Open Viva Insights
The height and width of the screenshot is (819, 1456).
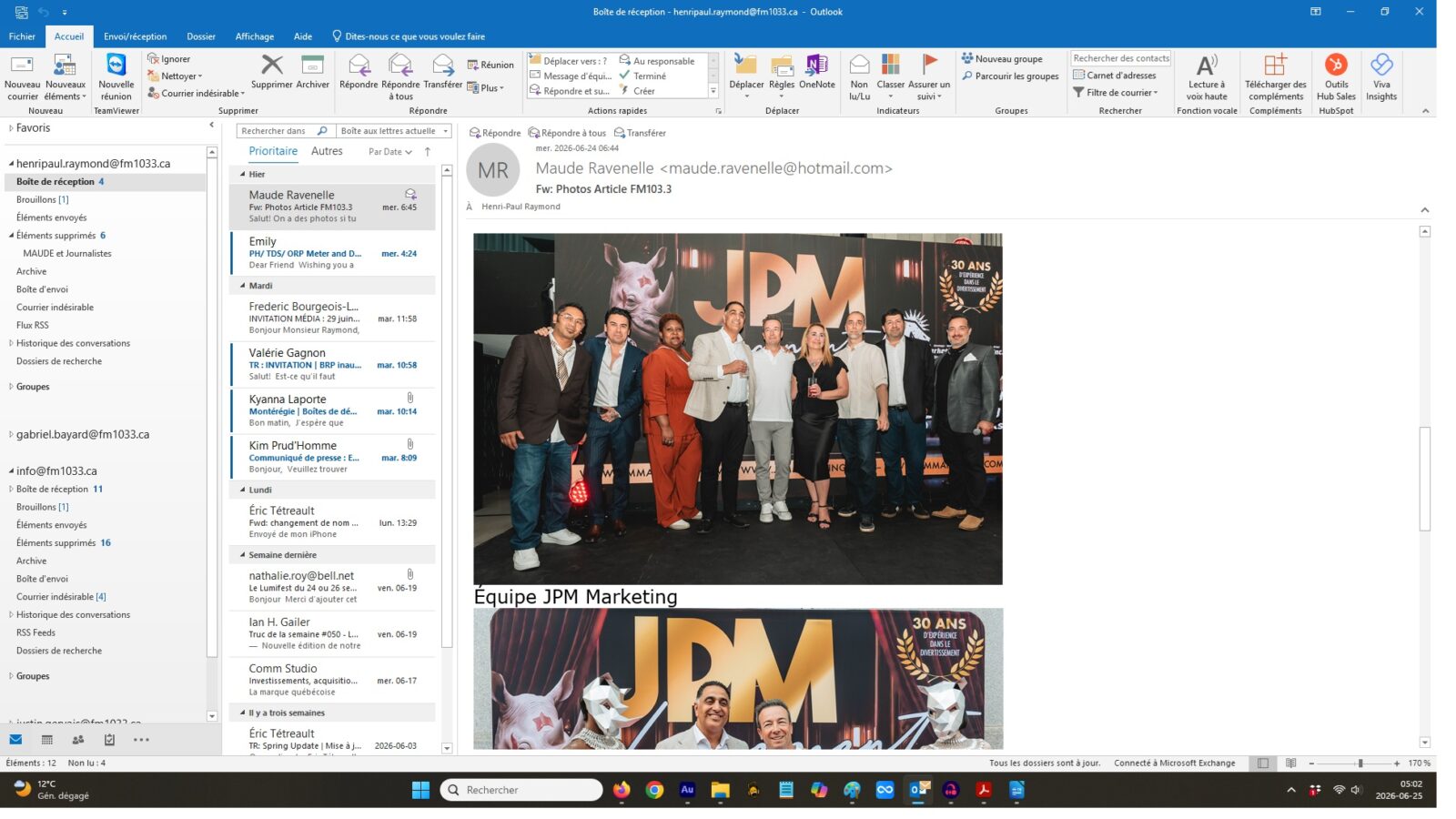pos(1381,76)
